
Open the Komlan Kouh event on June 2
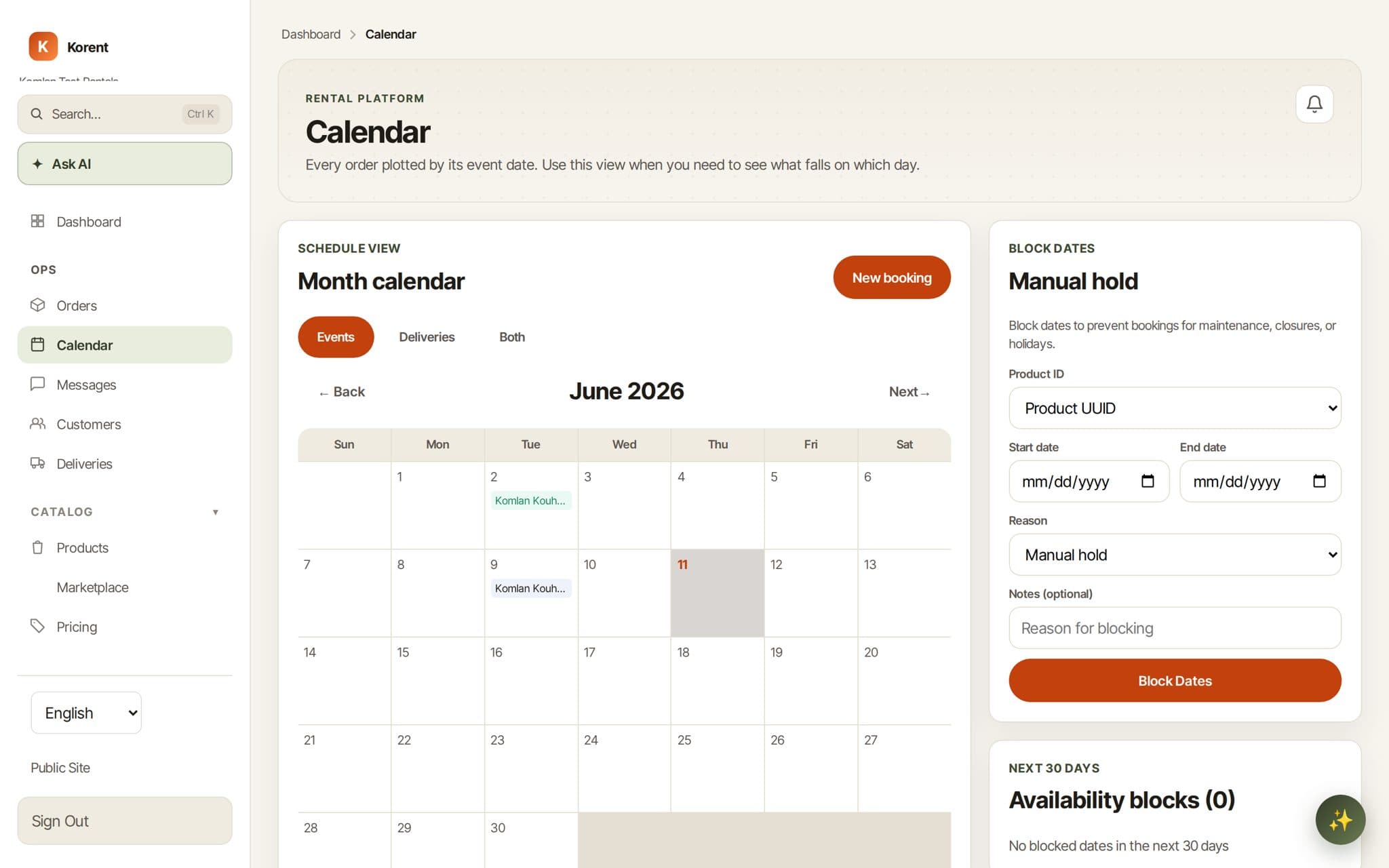tap(530, 500)
